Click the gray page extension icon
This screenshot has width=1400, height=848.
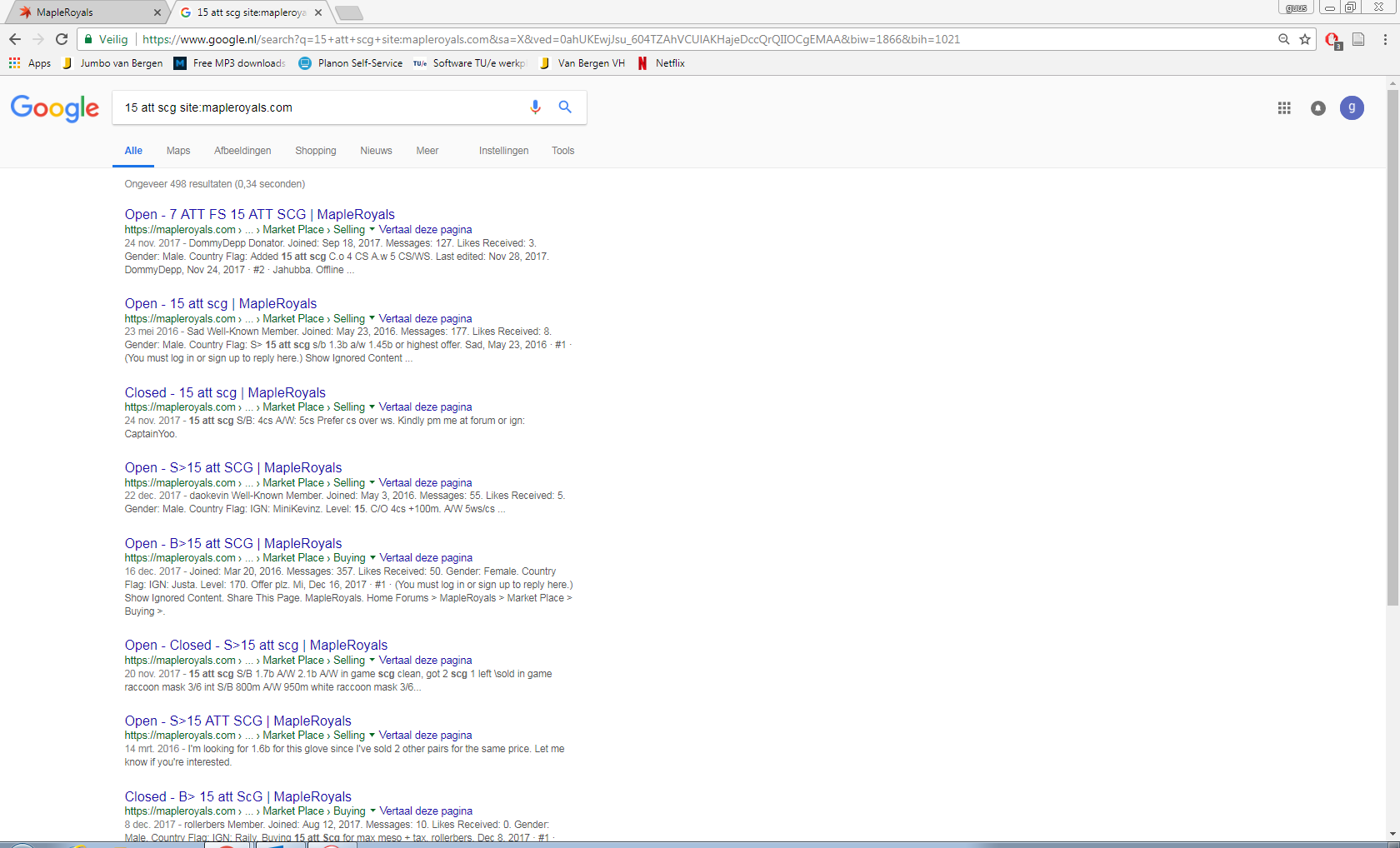pyautogui.click(x=1358, y=39)
